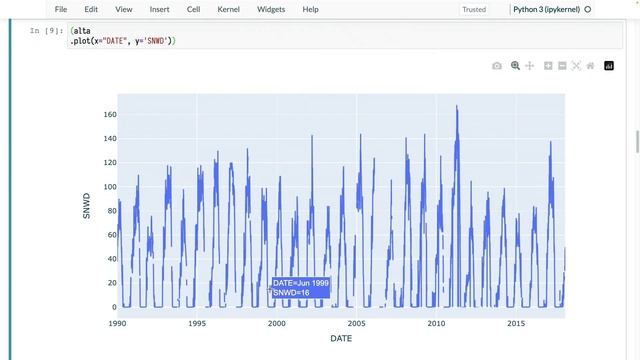Open the View menu
This screenshot has height=360, width=640.
point(124,9)
